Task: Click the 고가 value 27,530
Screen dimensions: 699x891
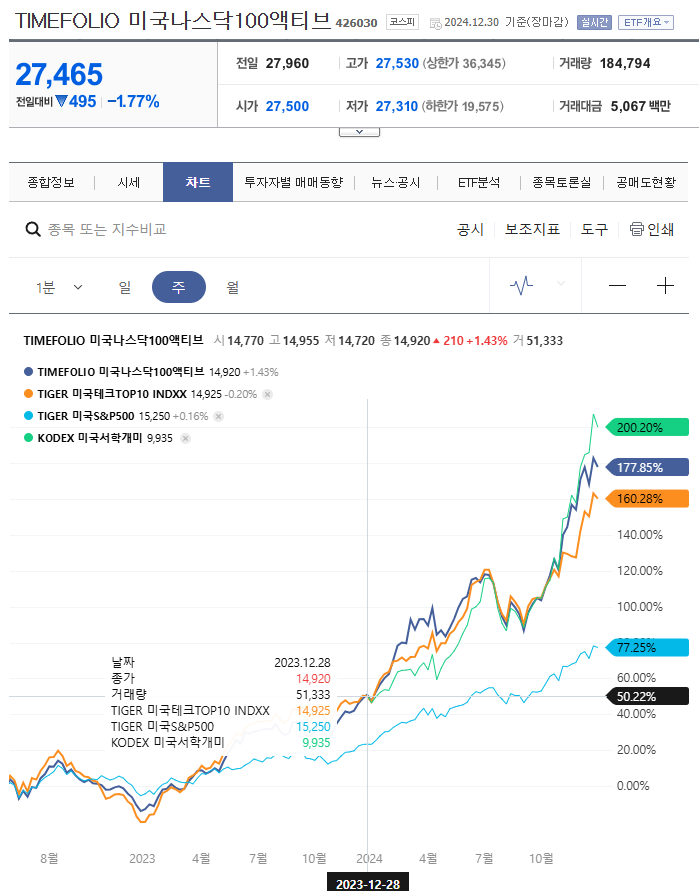Action: point(397,63)
